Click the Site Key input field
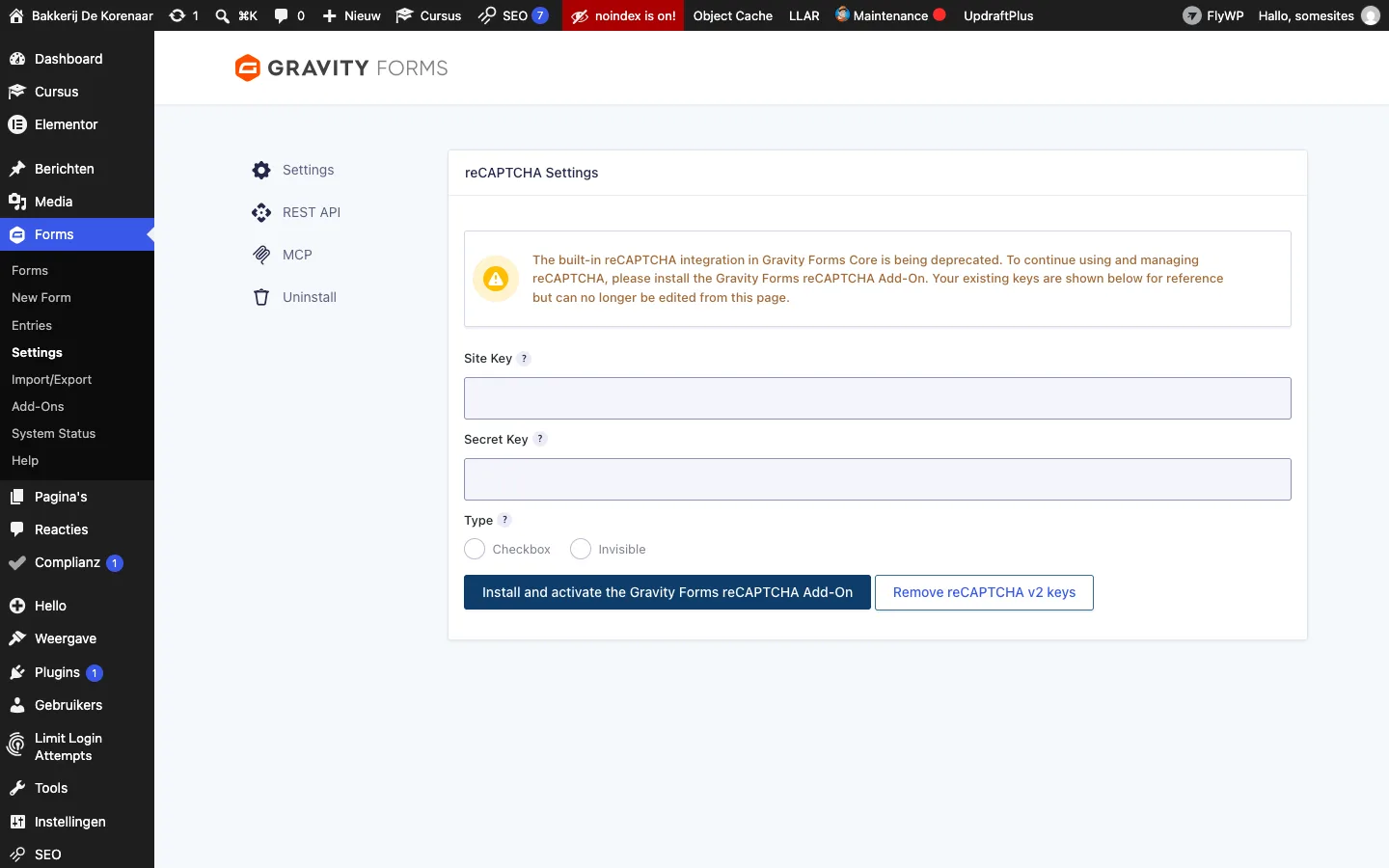 pyautogui.click(x=878, y=398)
